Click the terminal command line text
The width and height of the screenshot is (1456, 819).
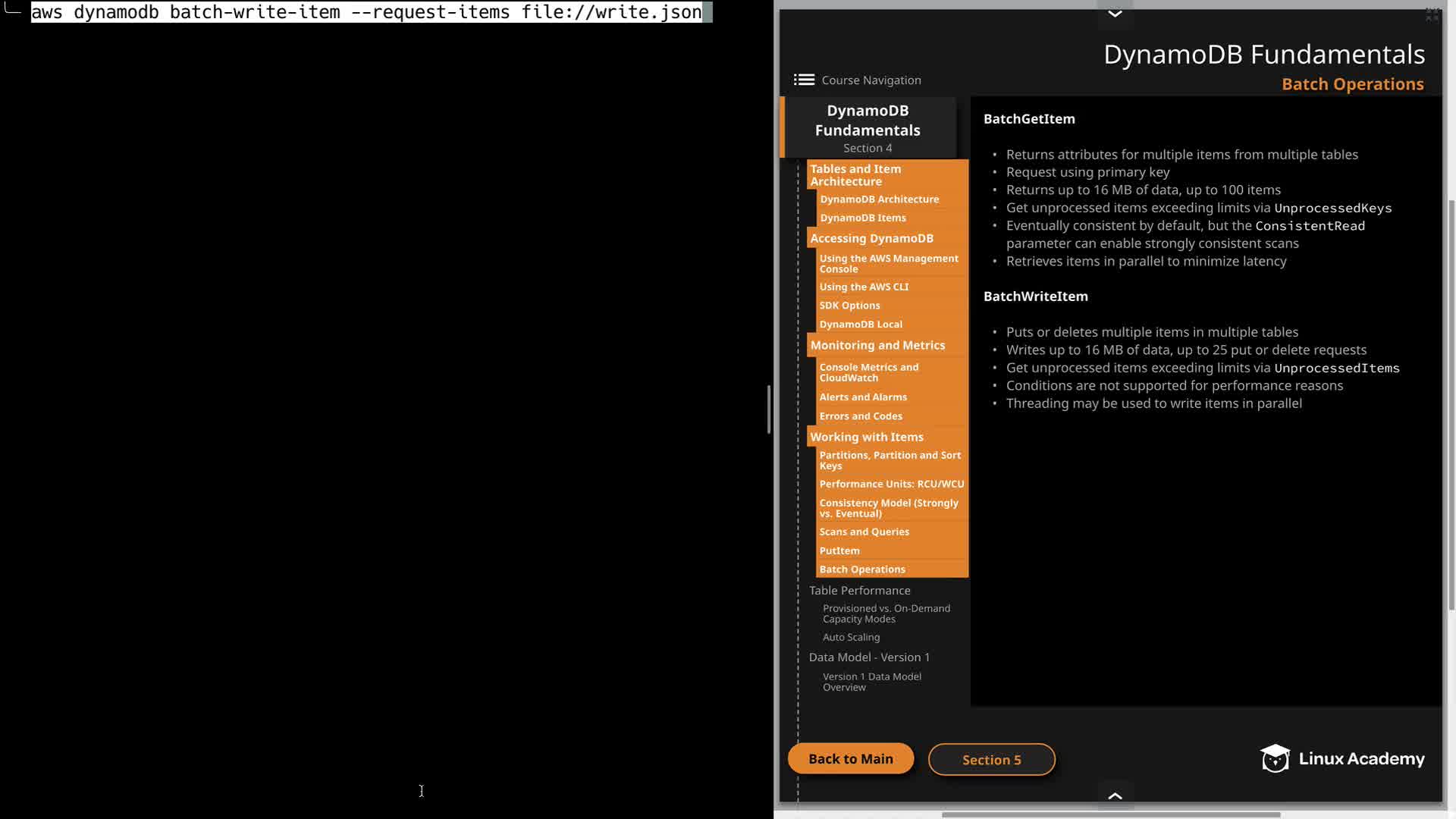pos(366,12)
